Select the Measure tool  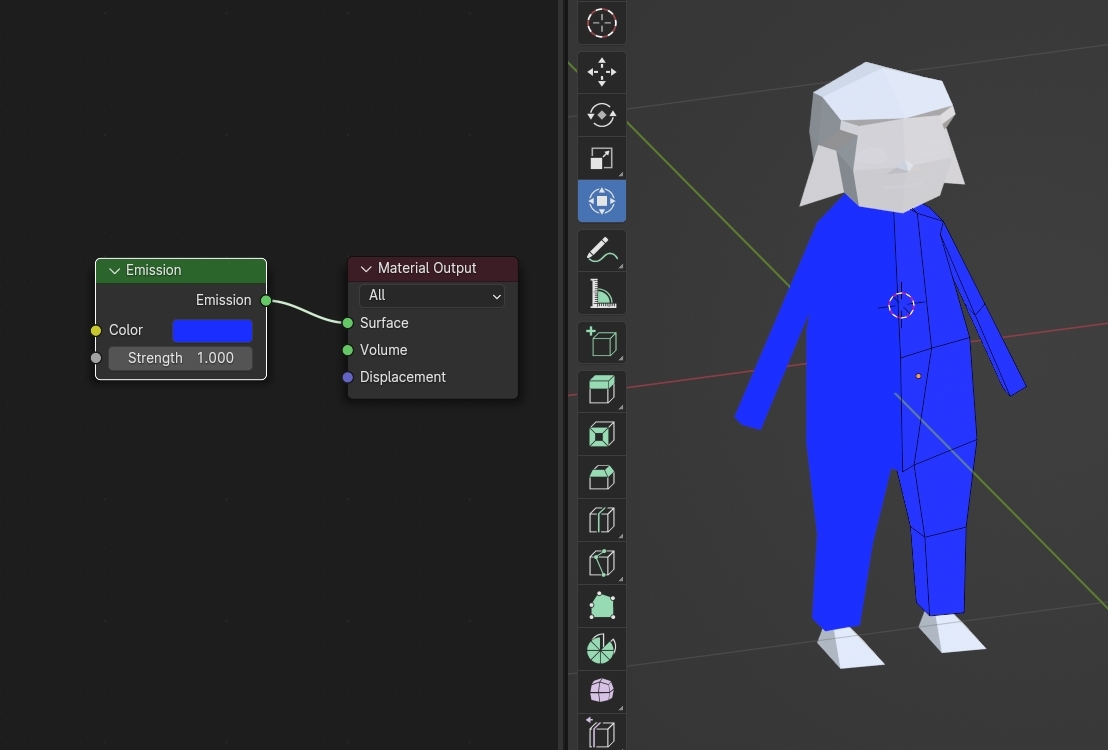(601, 293)
